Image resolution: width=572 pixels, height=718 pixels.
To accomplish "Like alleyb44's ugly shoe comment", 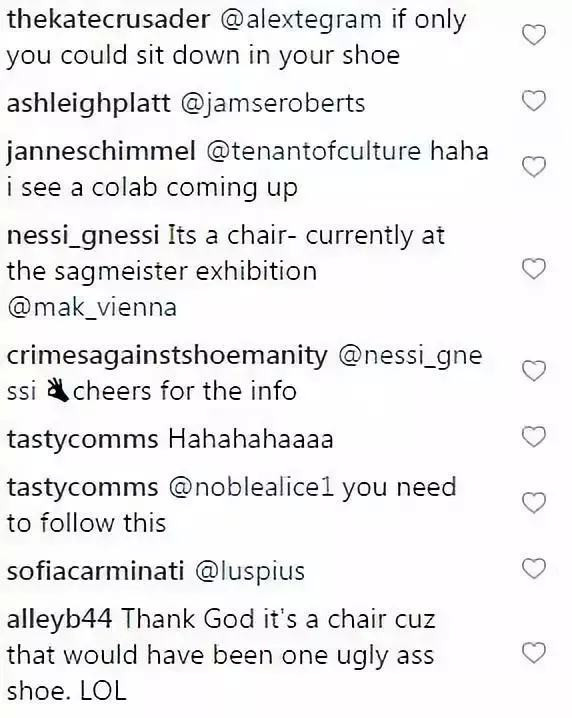I will click(x=534, y=653).
